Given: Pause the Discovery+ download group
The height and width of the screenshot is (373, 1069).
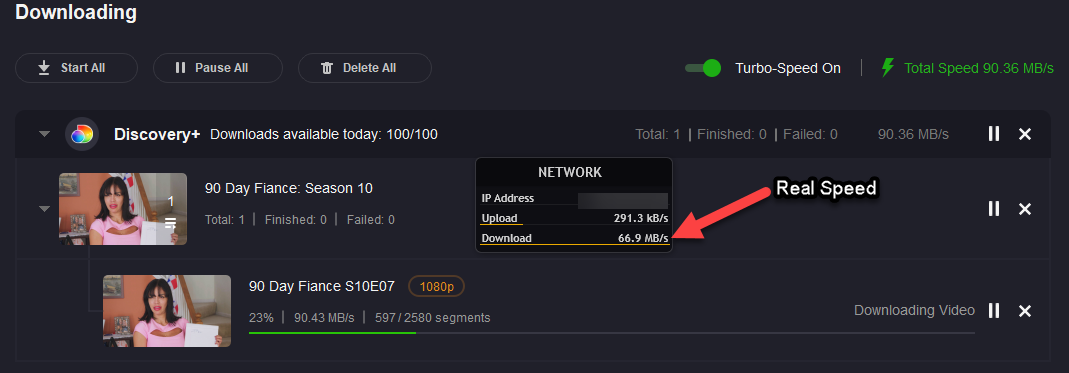Looking at the screenshot, I should pos(993,134).
